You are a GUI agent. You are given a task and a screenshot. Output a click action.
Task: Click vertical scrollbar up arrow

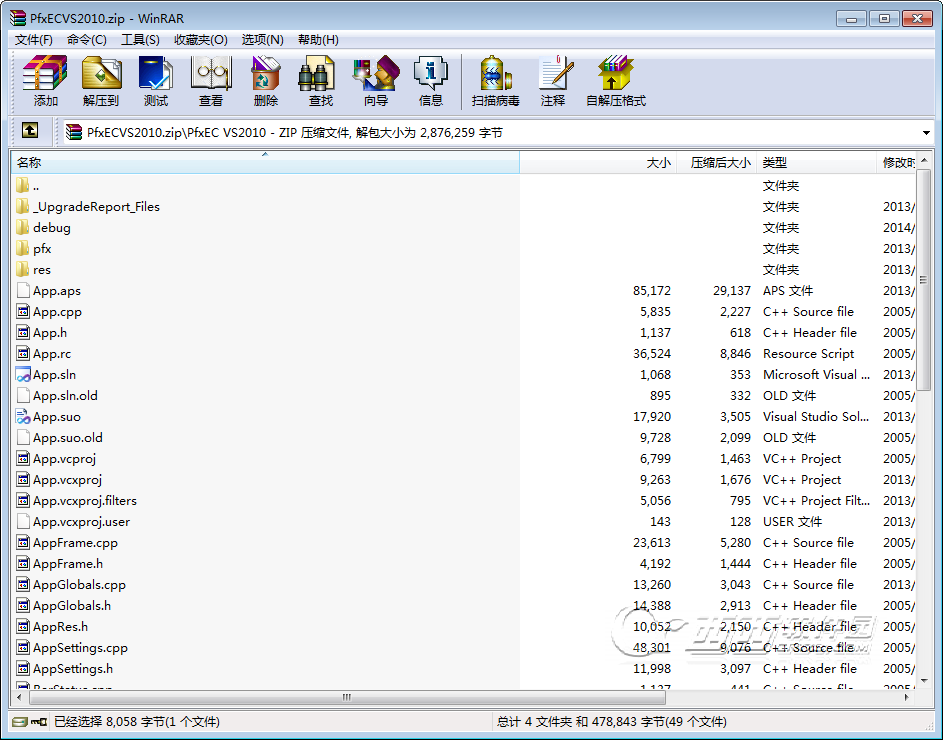click(x=924, y=159)
